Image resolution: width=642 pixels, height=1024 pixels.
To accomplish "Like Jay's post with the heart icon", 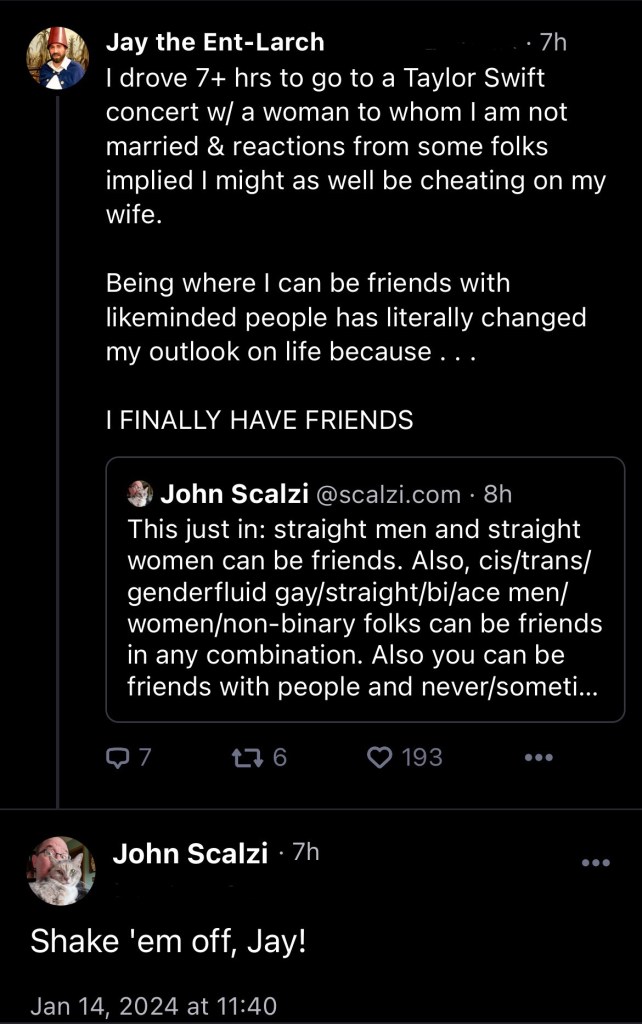I will tap(380, 758).
